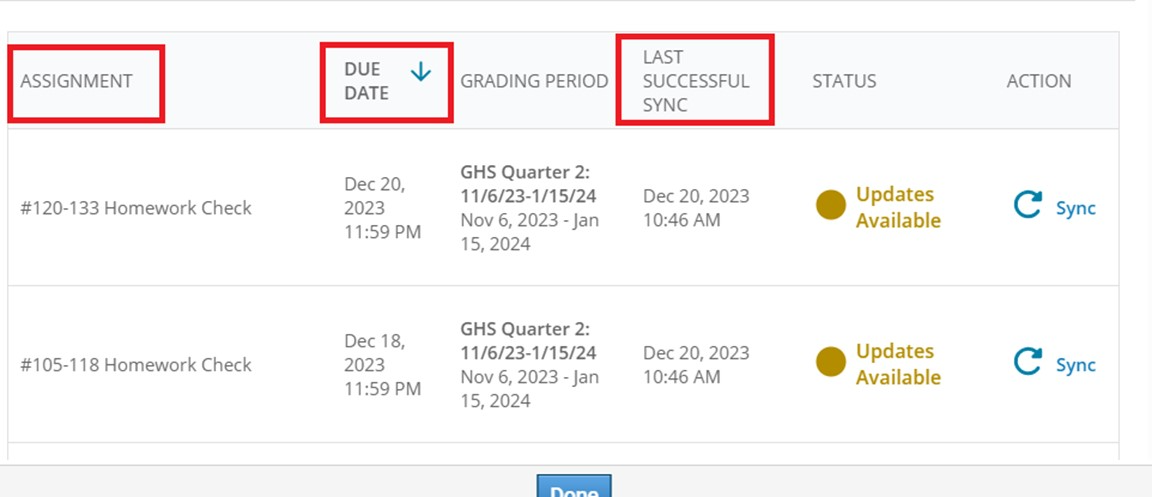This screenshot has width=1152, height=497.
Task: Click Updates Available for #120-133 Homework Check
Action: click(x=898, y=207)
